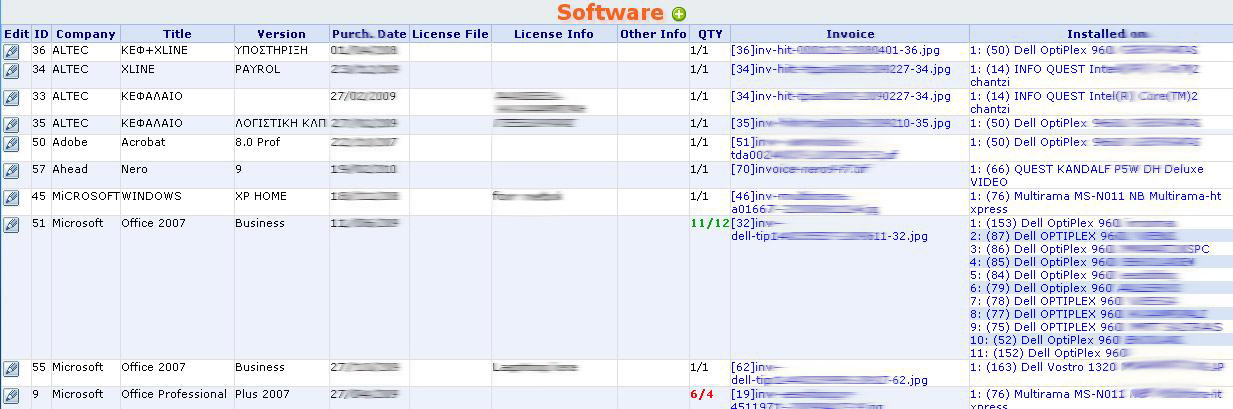The image size is (1233, 409).
Task: Edit the Ahead Nero entry
Action: click(x=11, y=171)
